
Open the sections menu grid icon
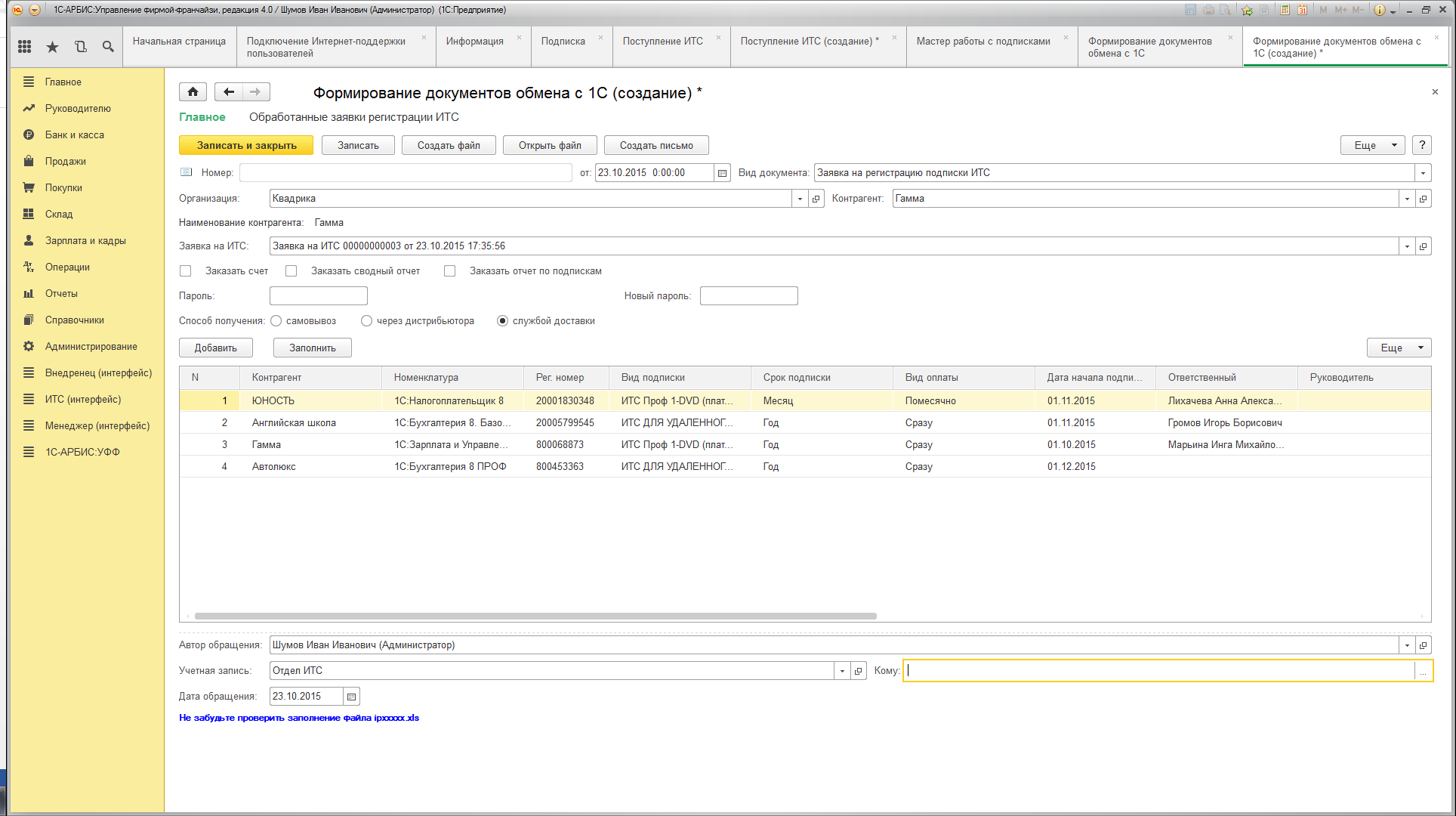point(24,47)
